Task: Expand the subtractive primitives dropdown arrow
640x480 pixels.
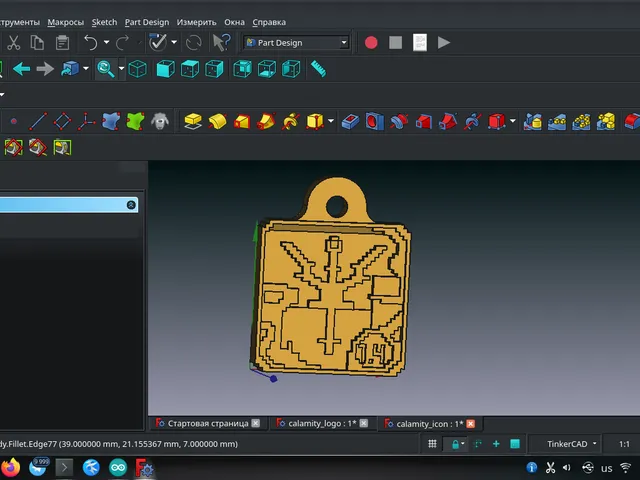Action: tap(513, 121)
